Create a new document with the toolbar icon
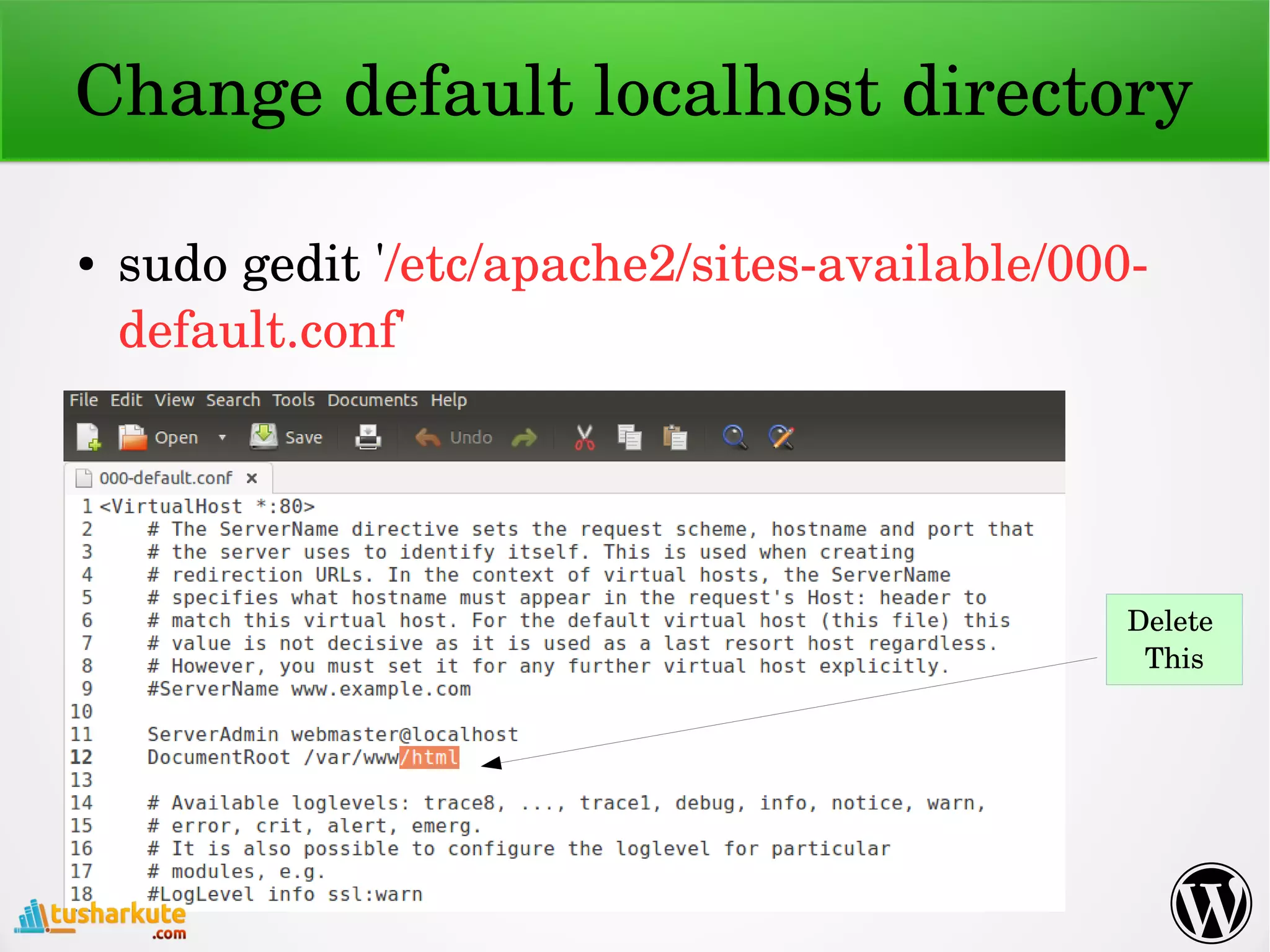The width and height of the screenshot is (1270, 952). tap(89, 437)
